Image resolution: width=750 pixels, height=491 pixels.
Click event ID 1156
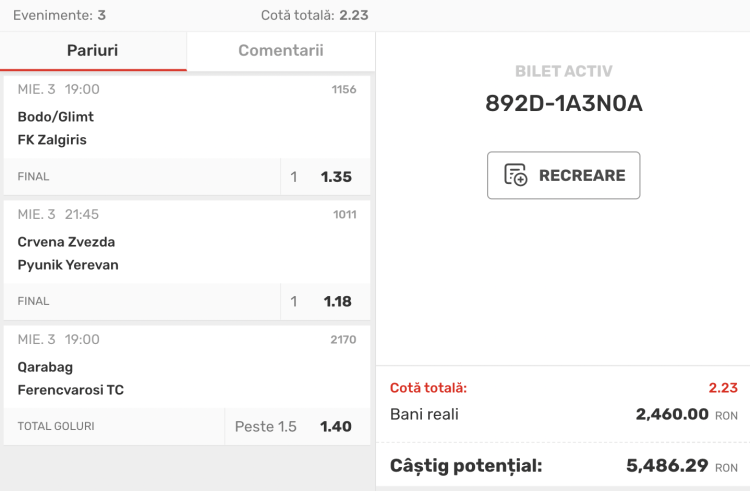344,90
